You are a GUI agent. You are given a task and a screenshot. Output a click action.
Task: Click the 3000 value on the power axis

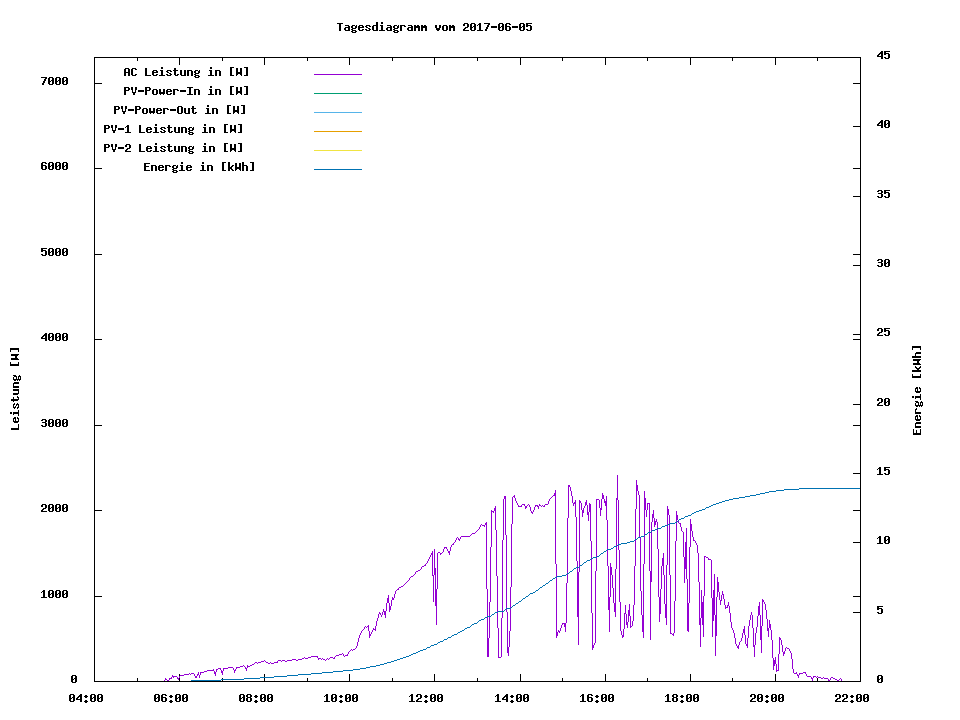54,424
